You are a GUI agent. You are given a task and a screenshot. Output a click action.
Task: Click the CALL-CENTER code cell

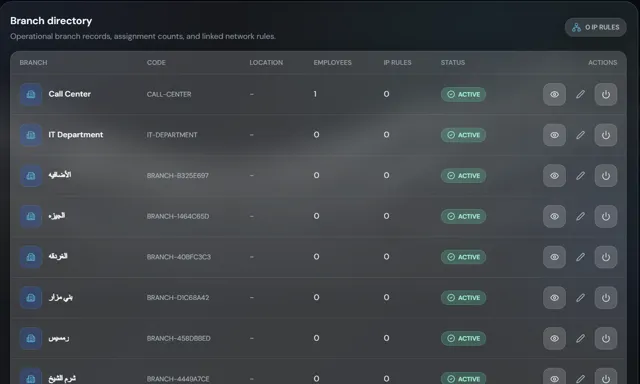point(169,94)
